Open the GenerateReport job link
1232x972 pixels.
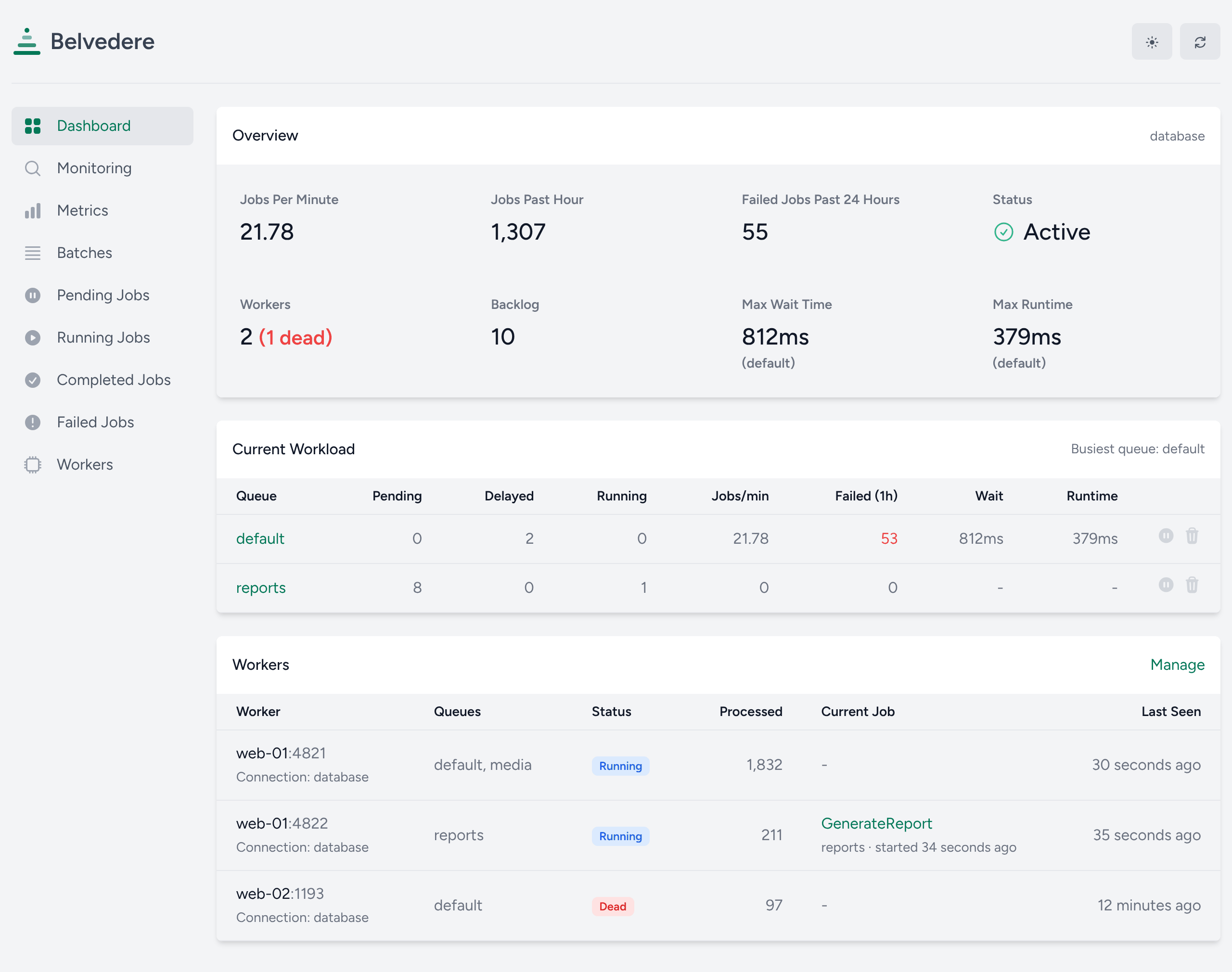876,823
